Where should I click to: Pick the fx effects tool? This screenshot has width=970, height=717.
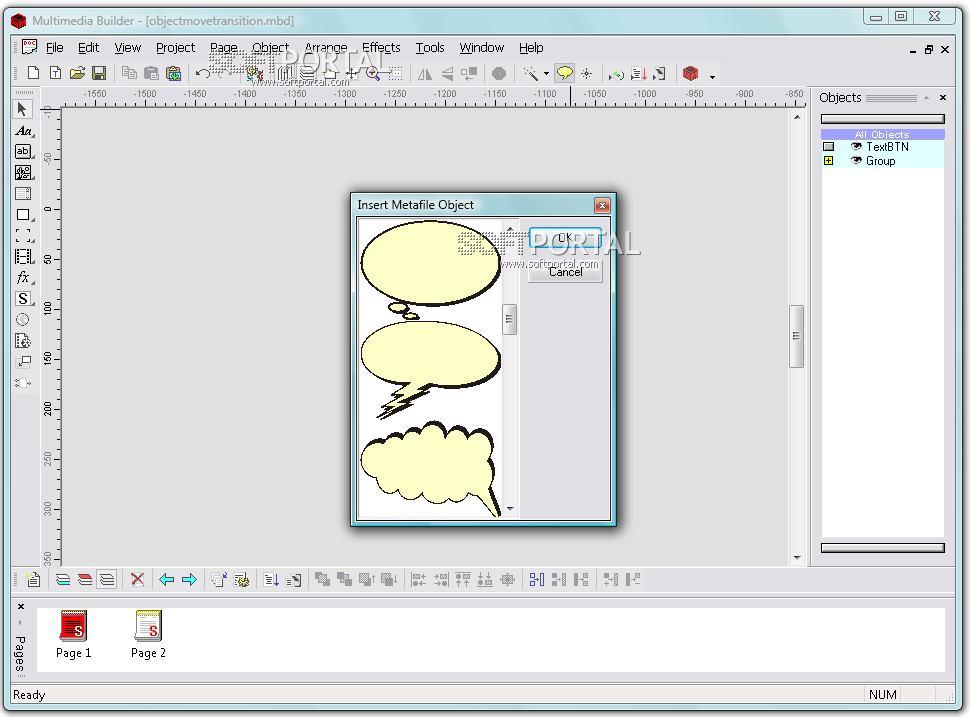click(x=23, y=278)
